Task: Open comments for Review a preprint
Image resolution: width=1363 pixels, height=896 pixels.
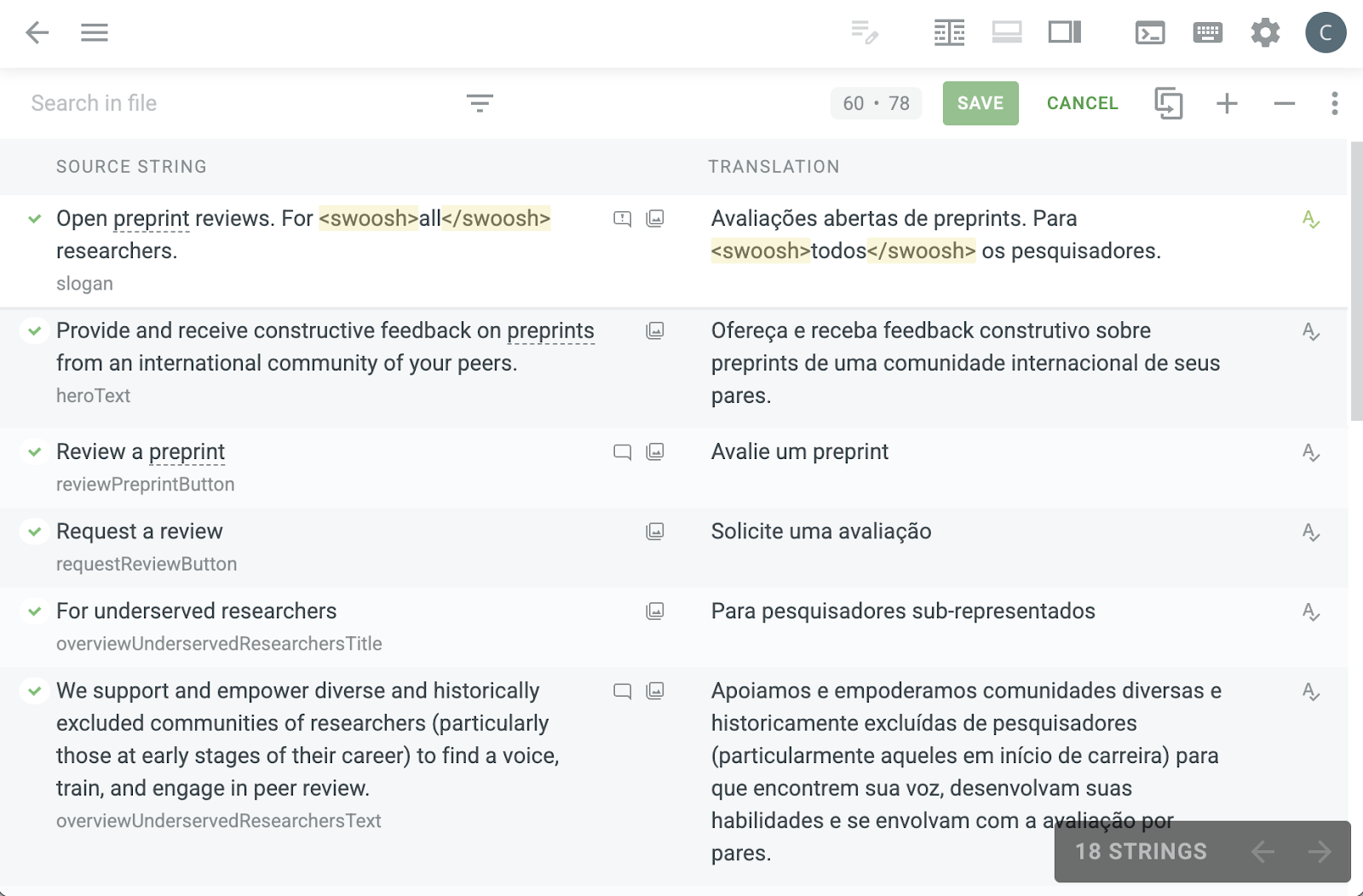Action: pyautogui.click(x=623, y=451)
